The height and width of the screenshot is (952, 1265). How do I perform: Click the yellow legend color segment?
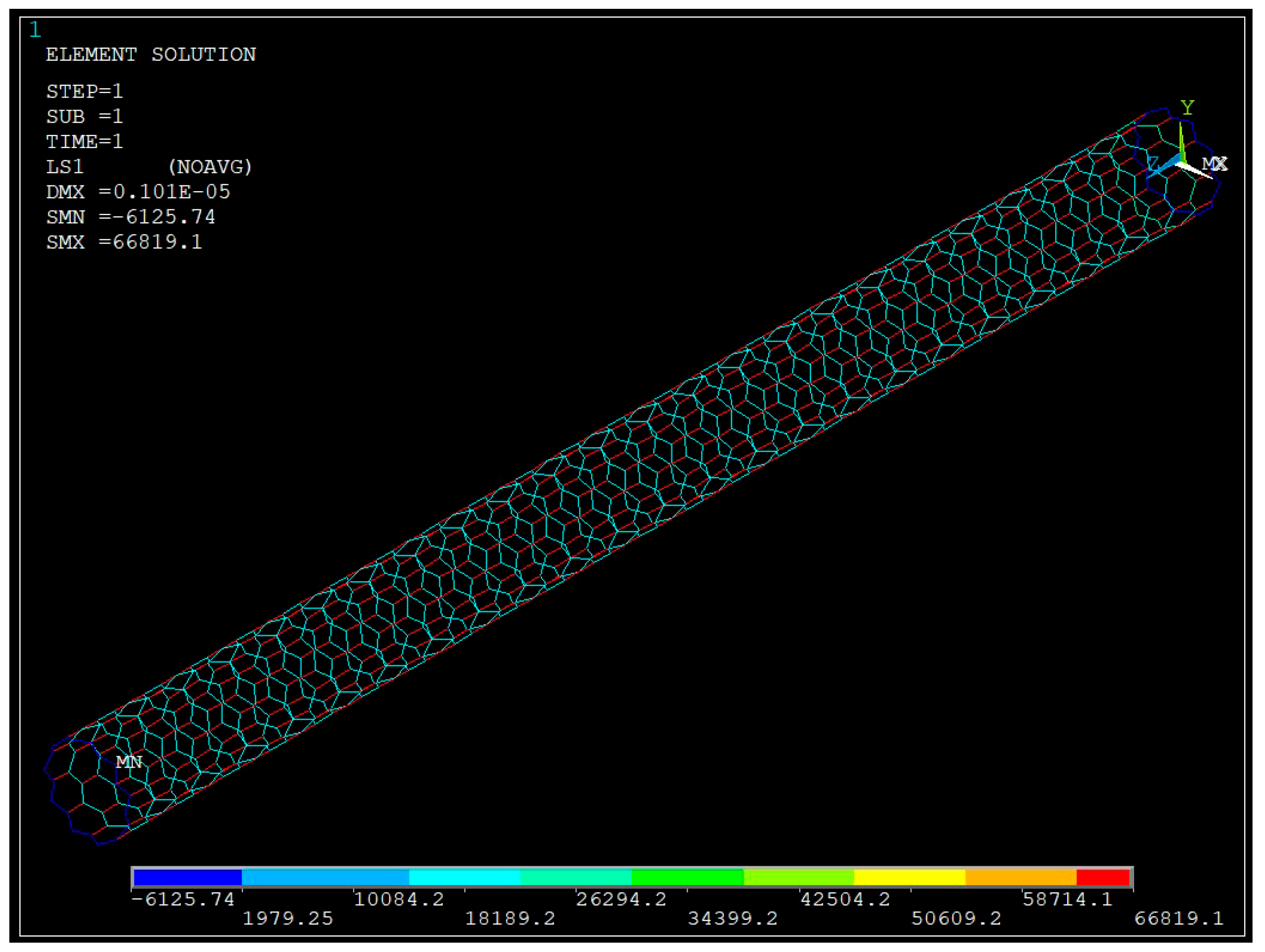coord(909,877)
